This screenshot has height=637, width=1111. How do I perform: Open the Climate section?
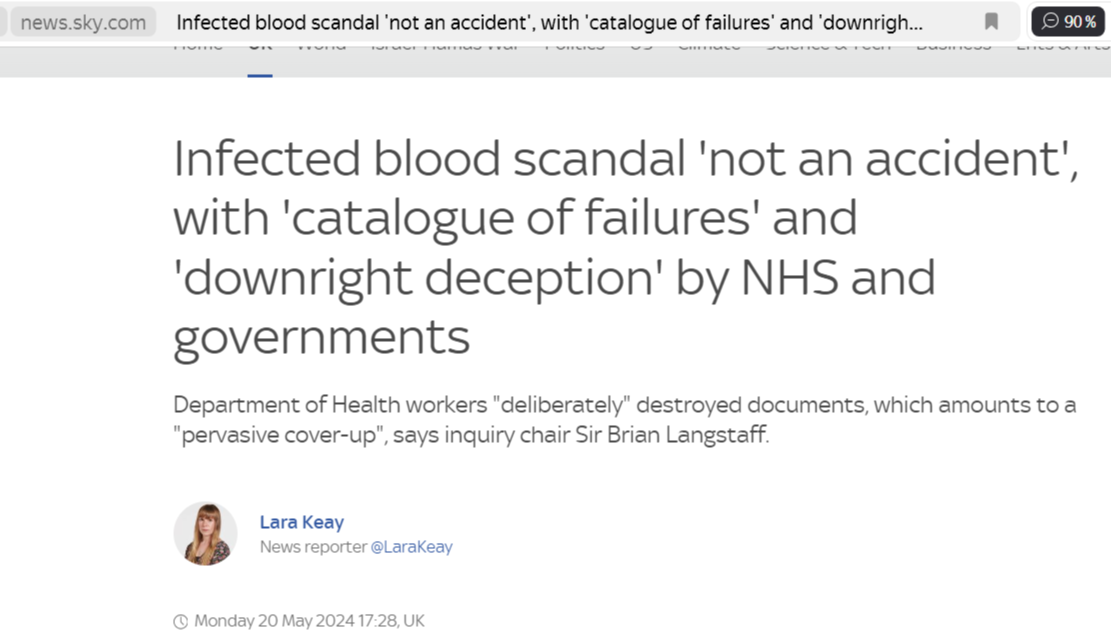(709, 46)
